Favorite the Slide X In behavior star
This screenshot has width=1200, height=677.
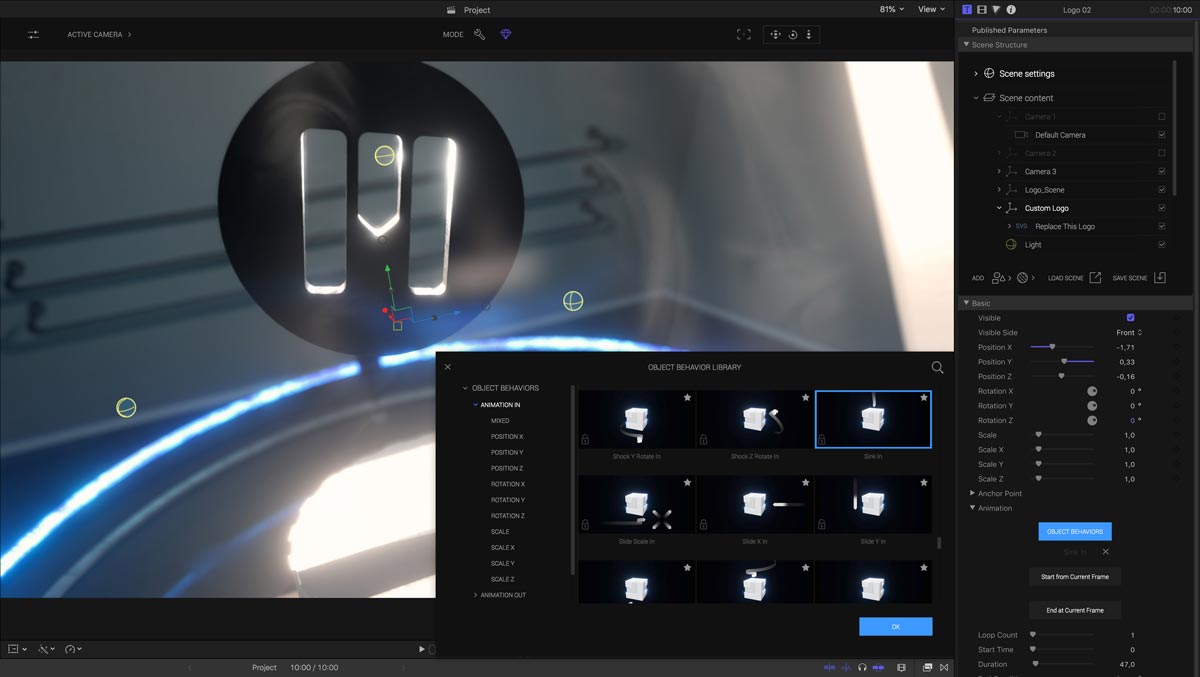(805, 482)
